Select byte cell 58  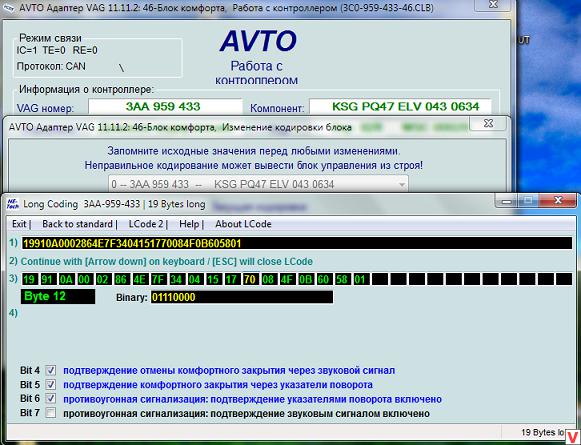[x=342, y=279]
